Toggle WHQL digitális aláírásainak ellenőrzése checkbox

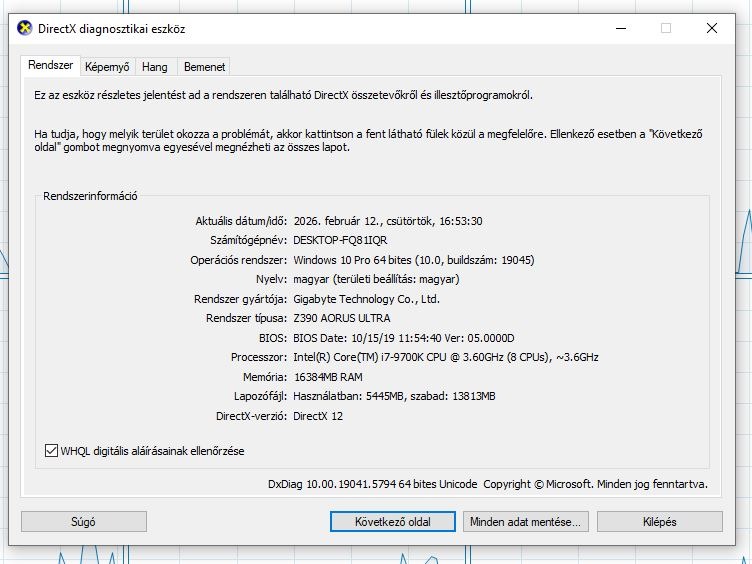(x=51, y=450)
